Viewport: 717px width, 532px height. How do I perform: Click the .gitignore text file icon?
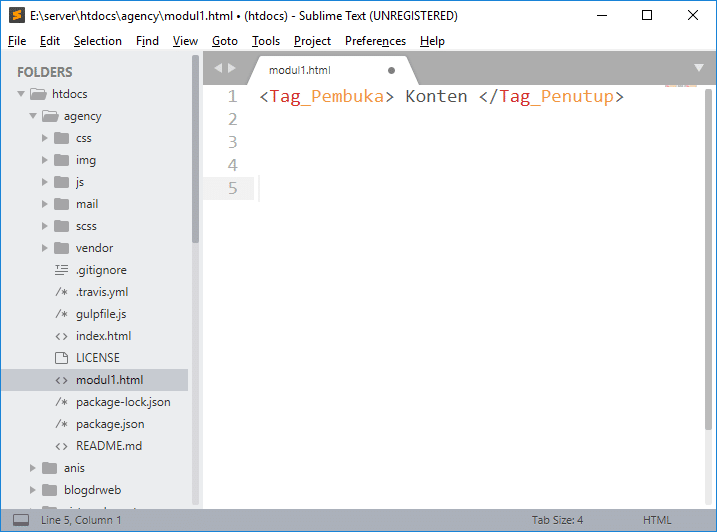[61, 270]
